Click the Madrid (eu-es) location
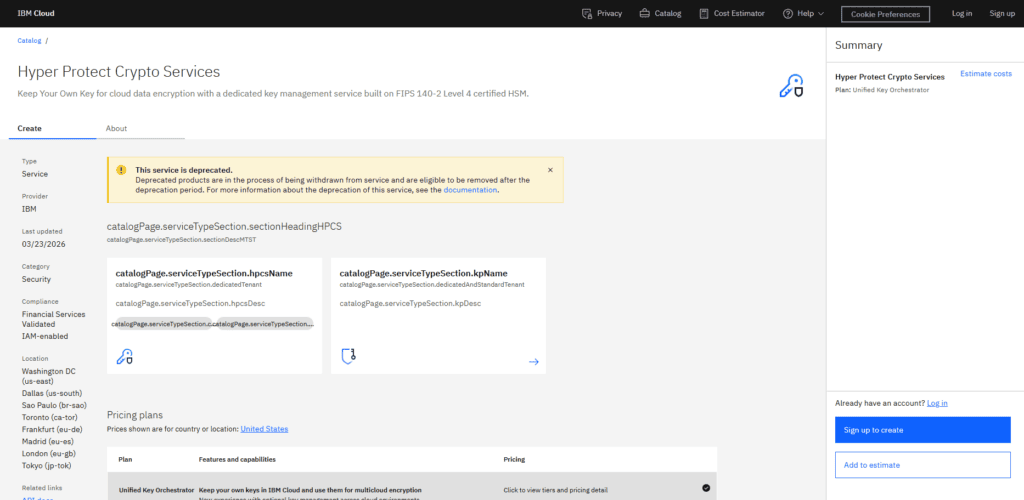The image size is (1024, 500). [48, 441]
